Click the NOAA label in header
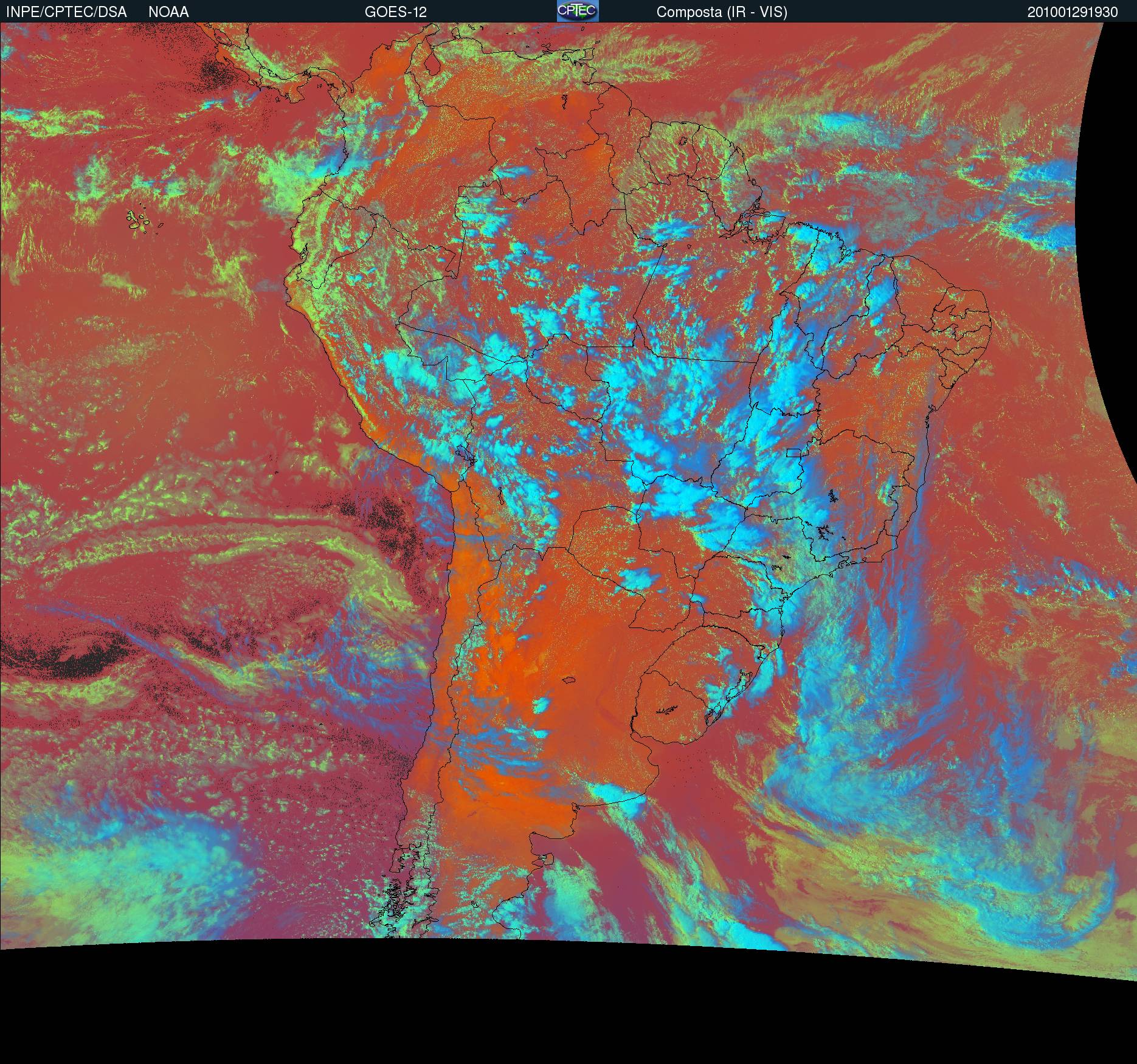Screen dimensions: 1137x1064 point(168,12)
